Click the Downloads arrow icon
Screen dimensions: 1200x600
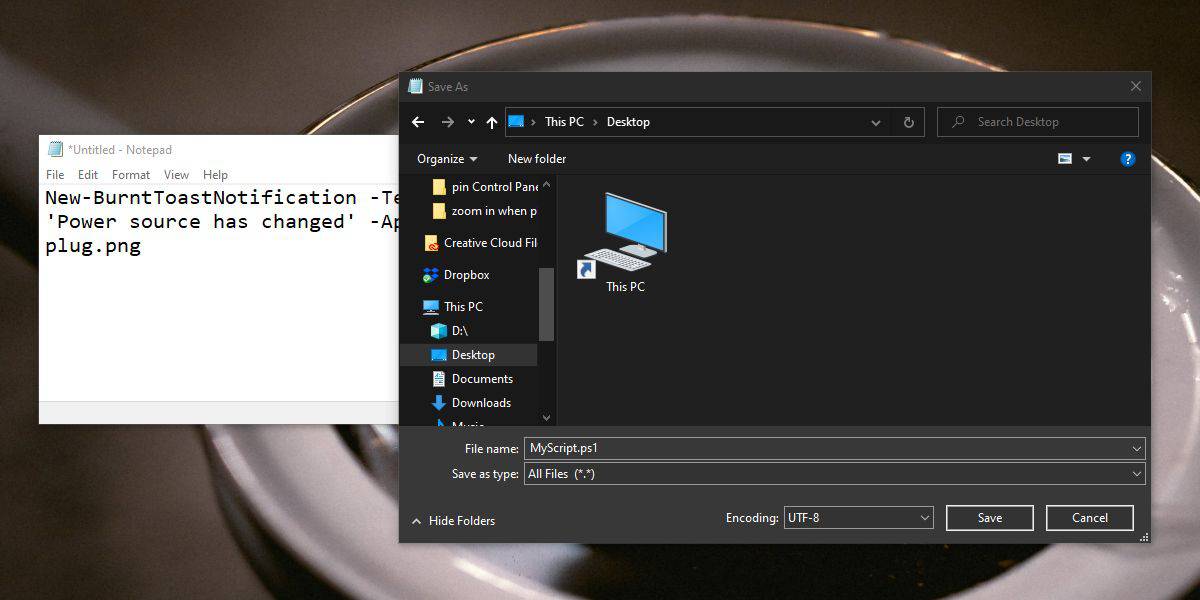439,403
